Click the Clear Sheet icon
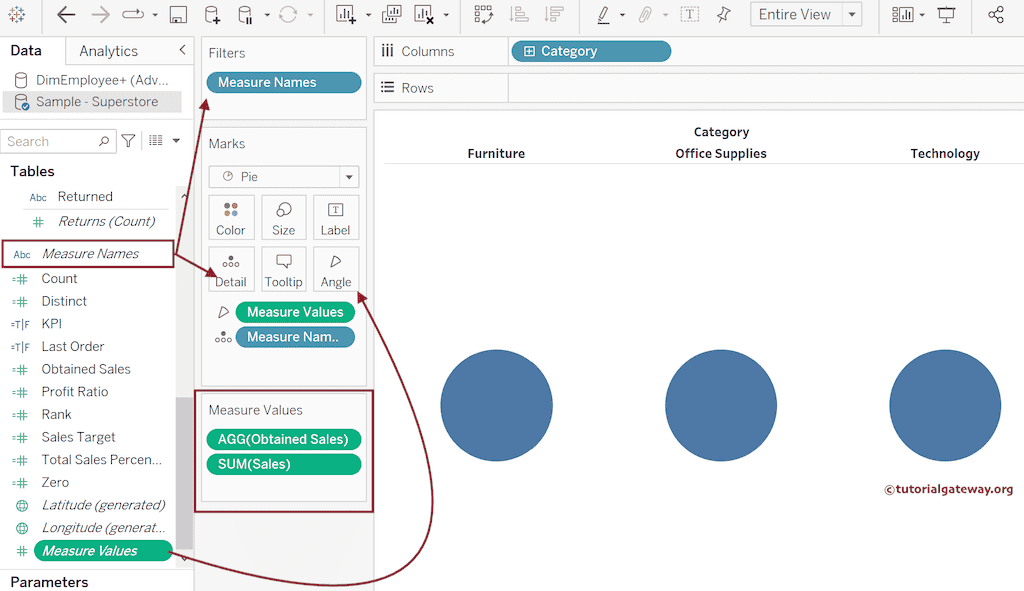Screen dimensions: 1024x591 pos(424,14)
